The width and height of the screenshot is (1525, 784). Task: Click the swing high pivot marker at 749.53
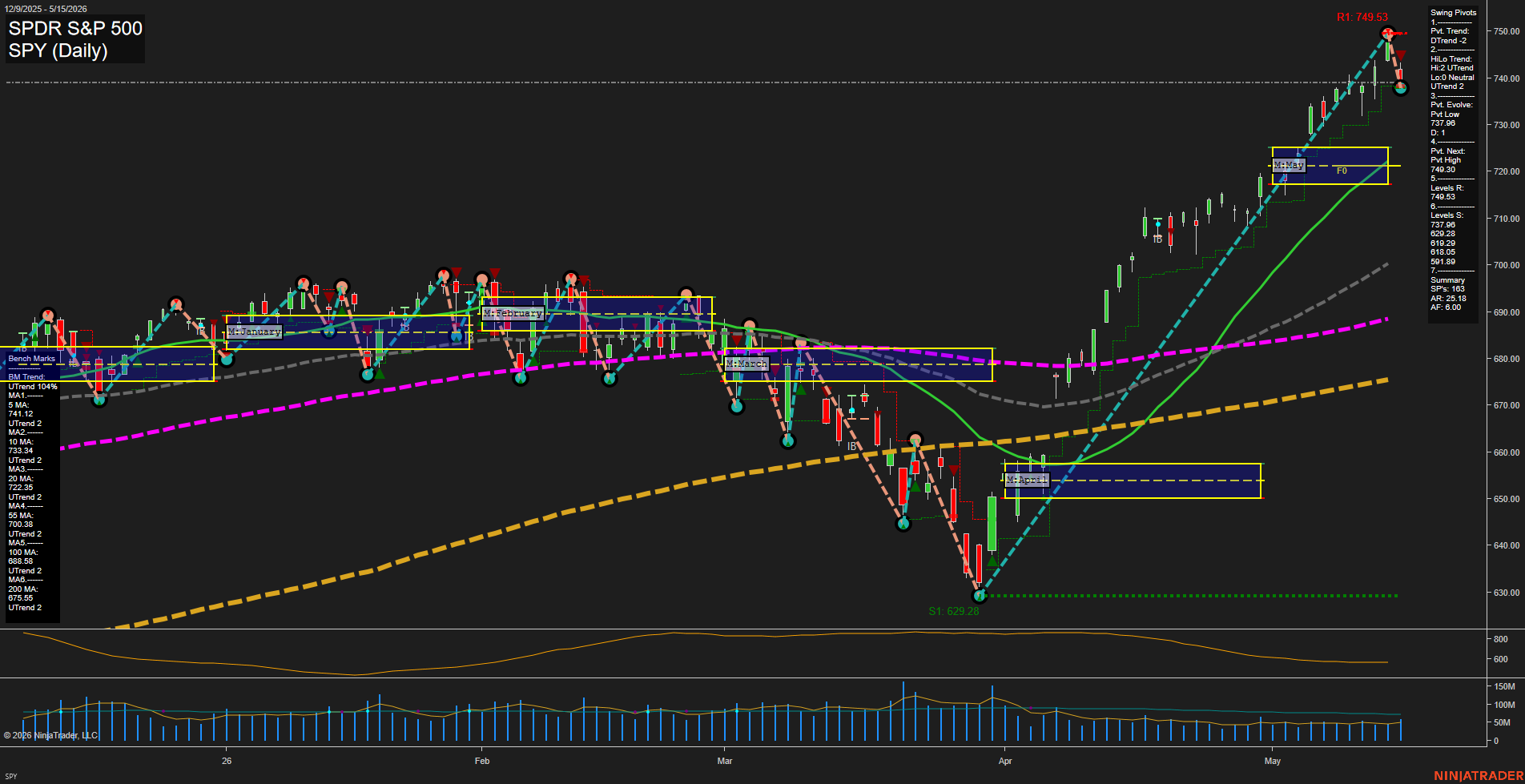coord(1388,34)
